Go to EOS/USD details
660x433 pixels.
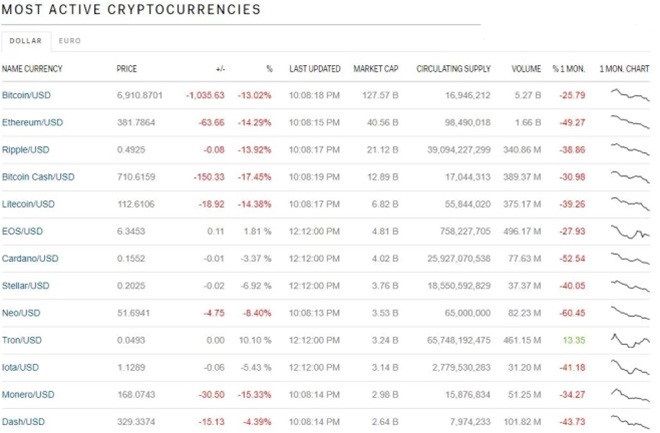tap(22, 231)
